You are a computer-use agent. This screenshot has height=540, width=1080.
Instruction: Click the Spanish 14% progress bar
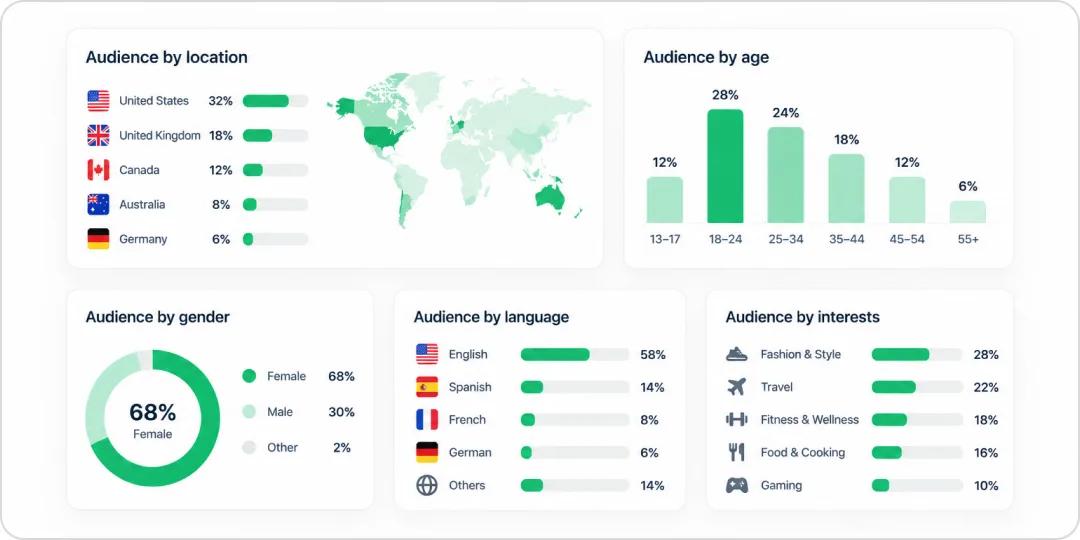(575, 387)
